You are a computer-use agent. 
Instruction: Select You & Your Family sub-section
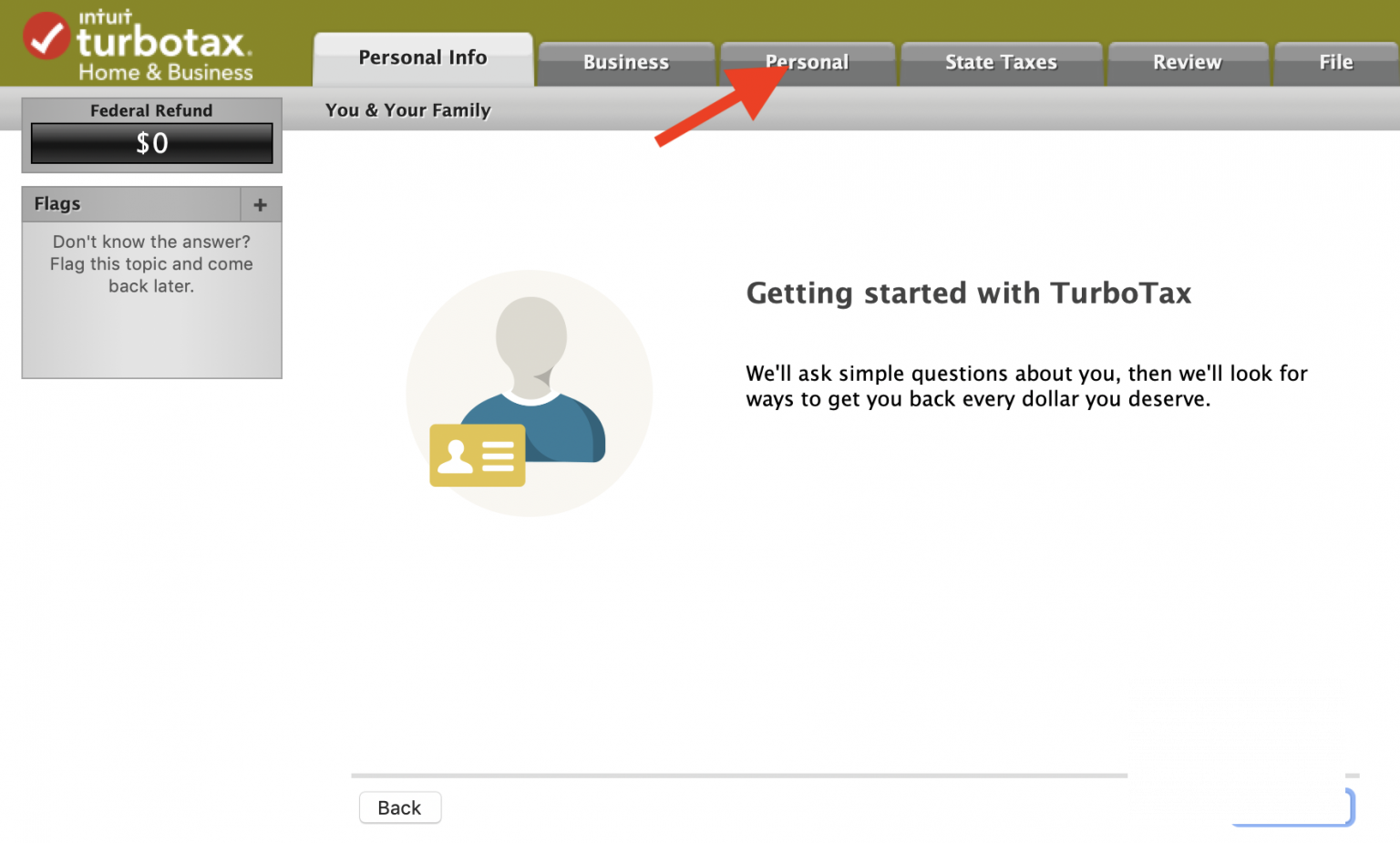[407, 110]
